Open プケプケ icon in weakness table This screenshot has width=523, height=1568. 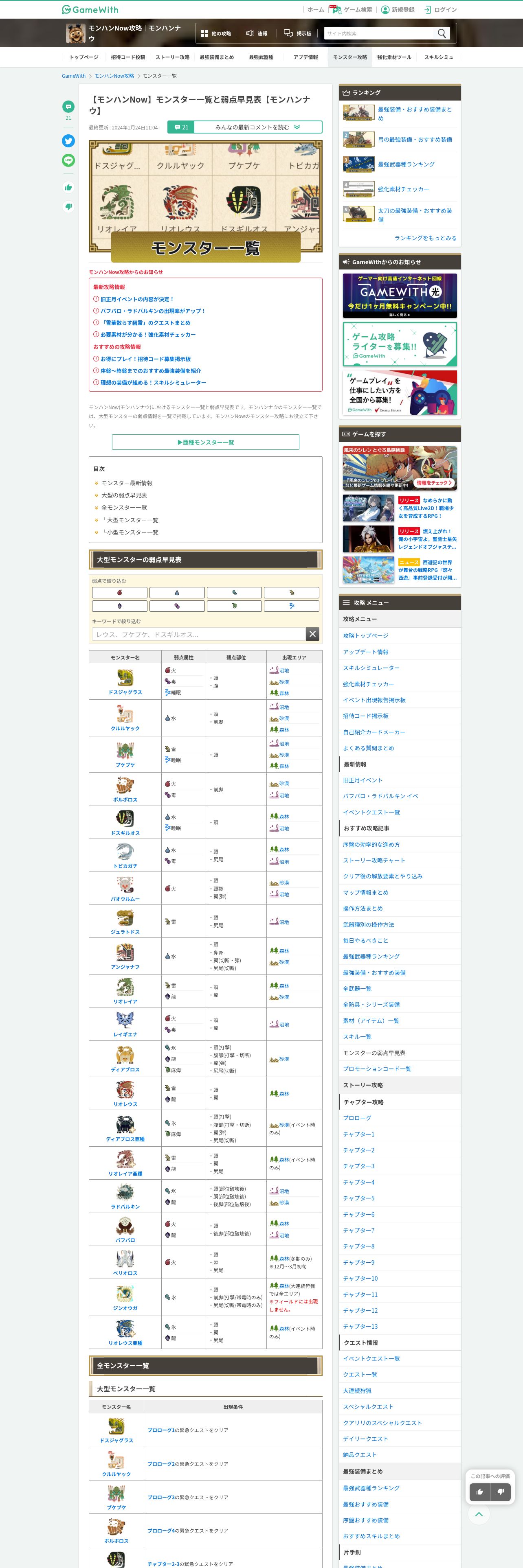click(x=125, y=750)
